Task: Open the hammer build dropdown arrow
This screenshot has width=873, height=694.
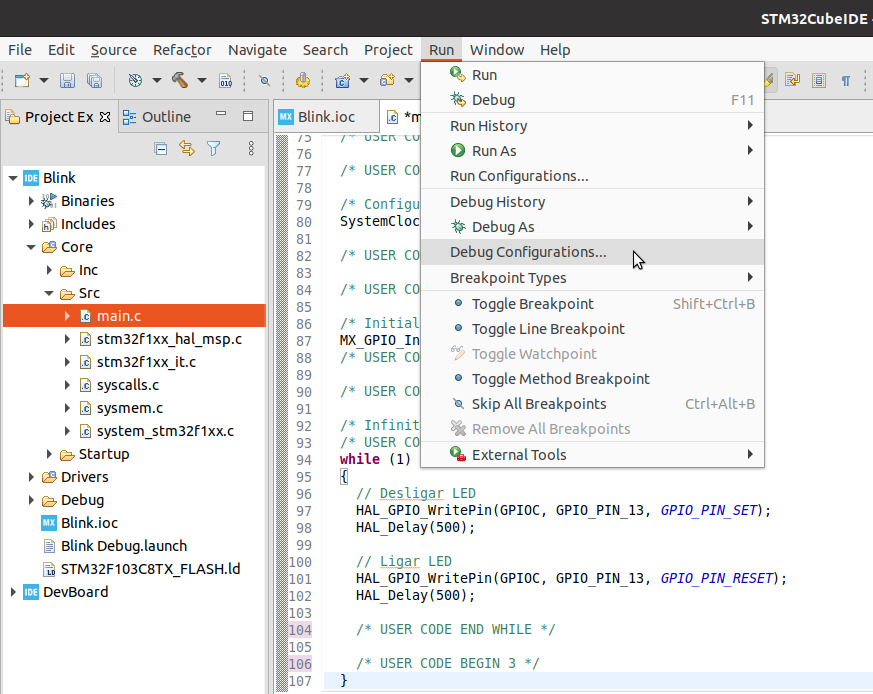Action: [x=202, y=81]
